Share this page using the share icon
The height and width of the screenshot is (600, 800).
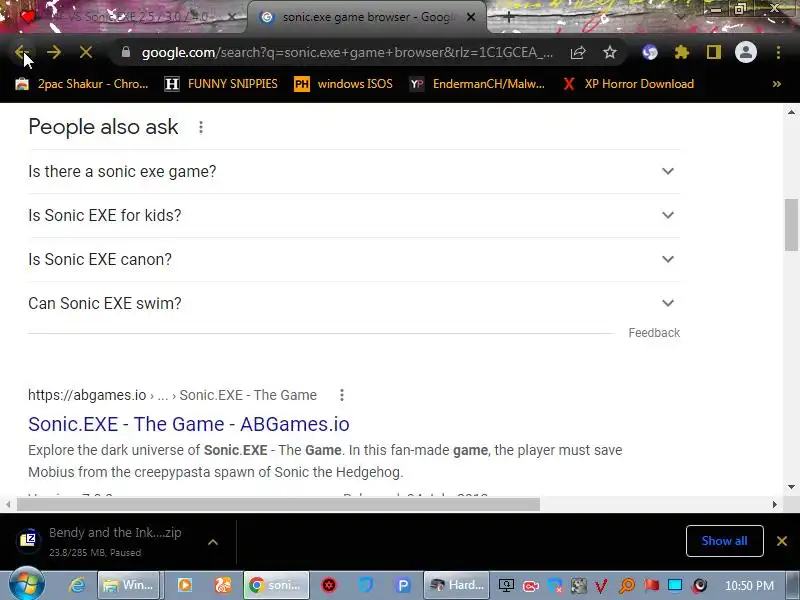[x=578, y=52]
